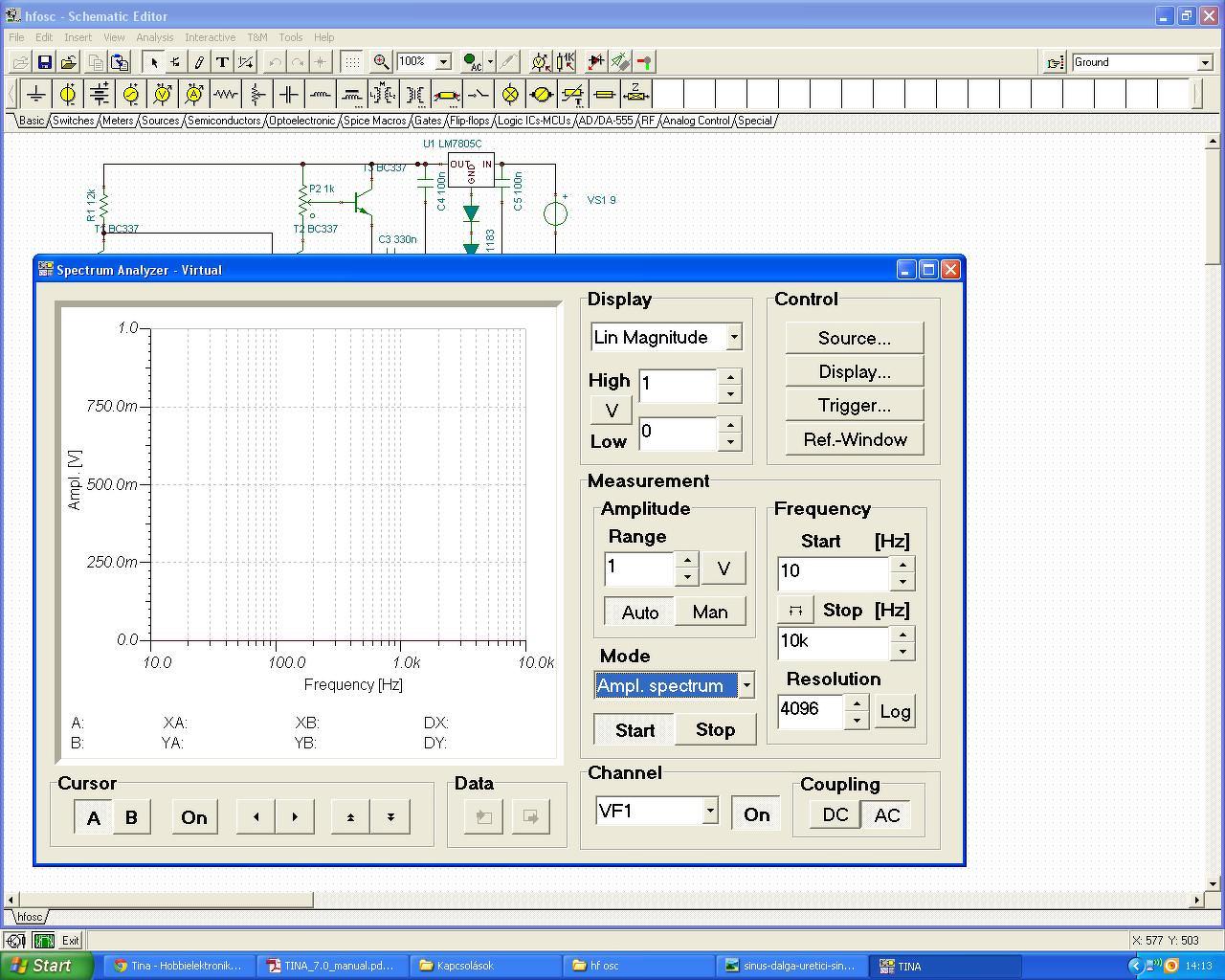Viewport: 1225px width, 980px height.
Task: Click the oscilloscope icon in the status bar
Action: (44, 941)
